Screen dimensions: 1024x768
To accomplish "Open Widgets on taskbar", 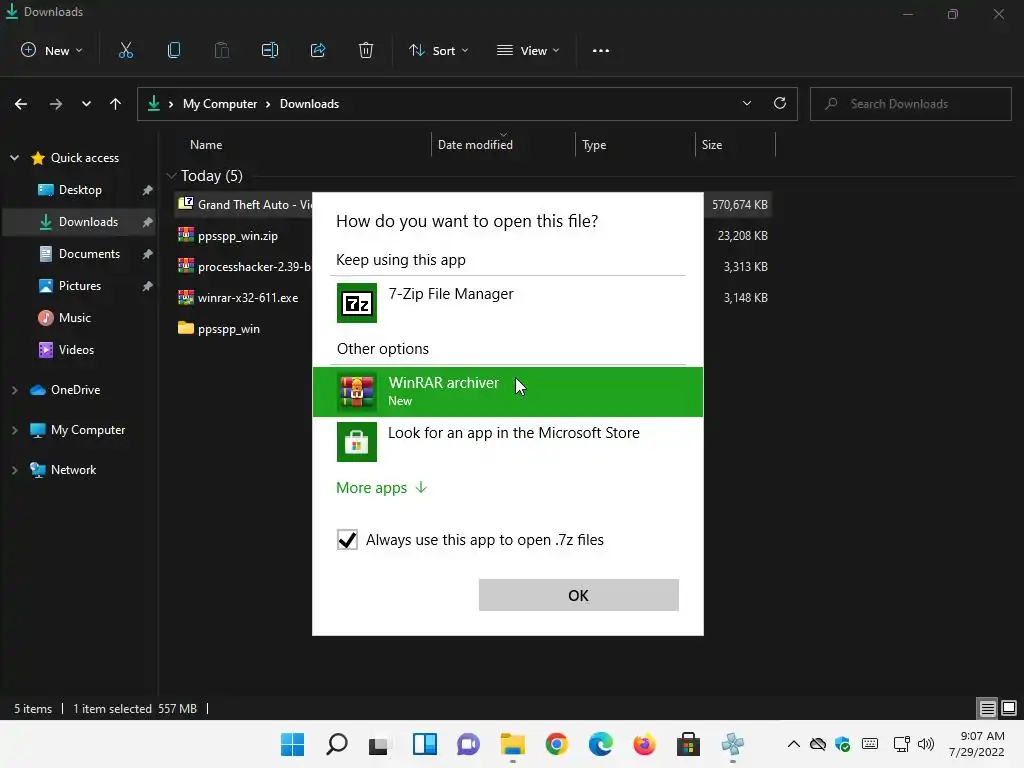I will 424,744.
